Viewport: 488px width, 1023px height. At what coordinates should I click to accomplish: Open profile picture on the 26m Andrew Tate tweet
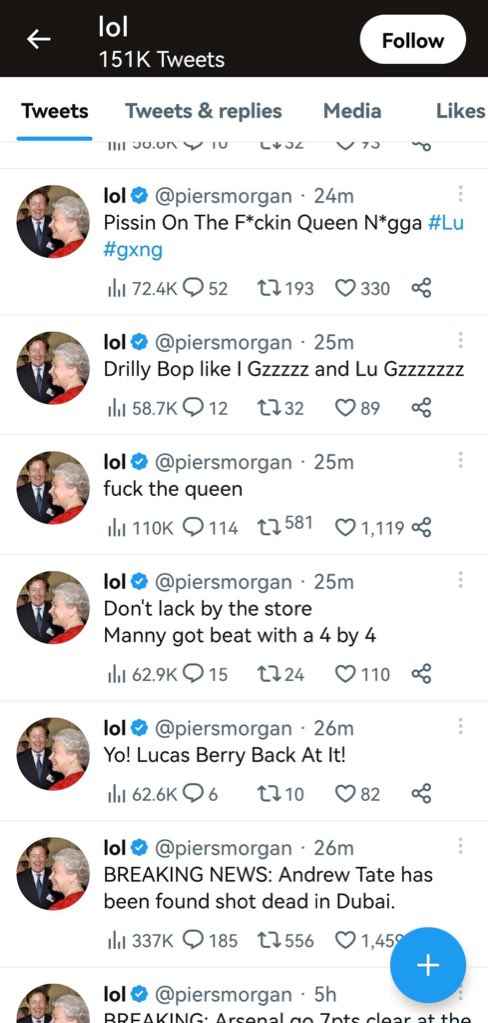coord(53,874)
